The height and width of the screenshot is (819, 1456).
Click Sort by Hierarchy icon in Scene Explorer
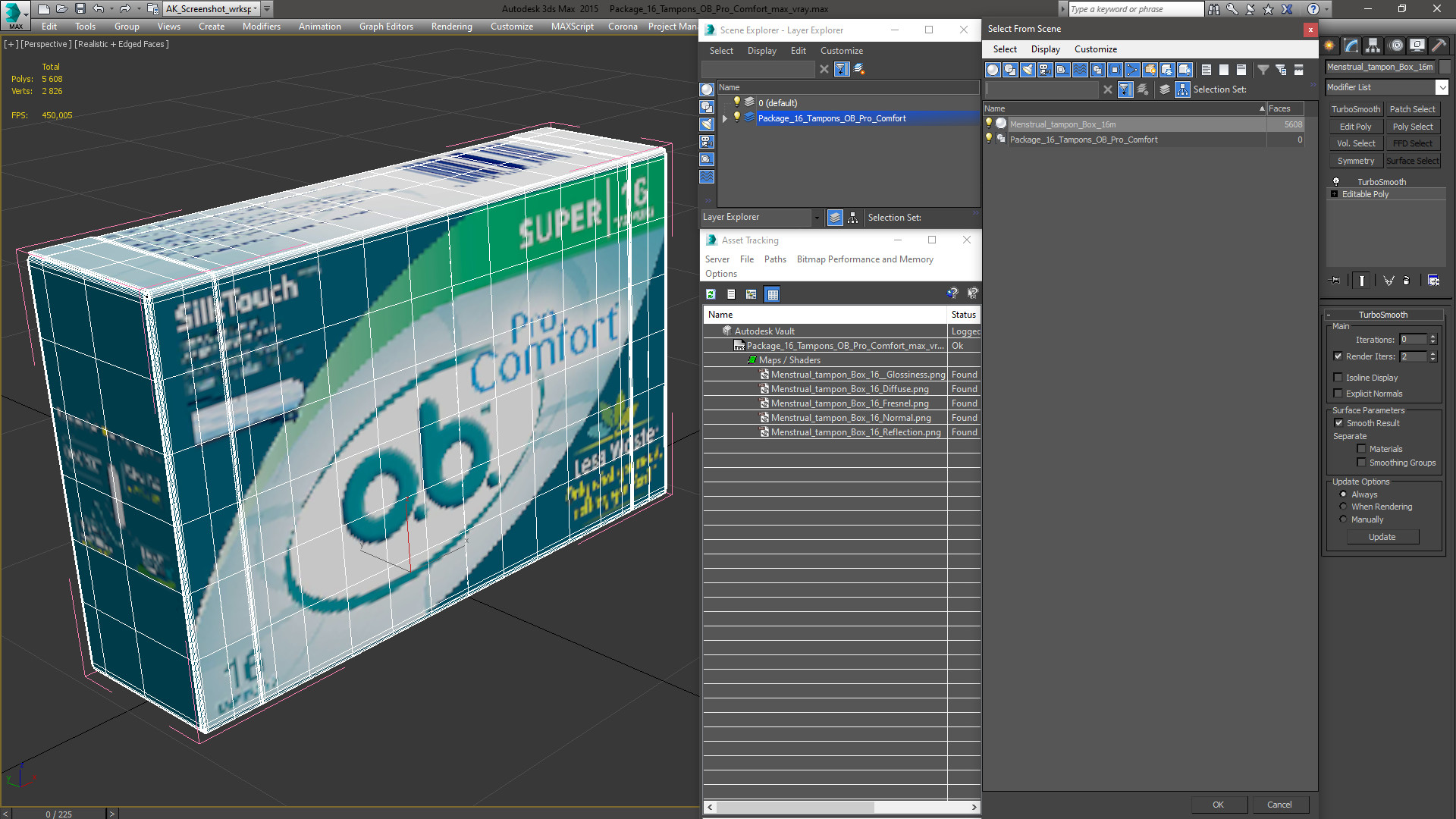coord(853,218)
